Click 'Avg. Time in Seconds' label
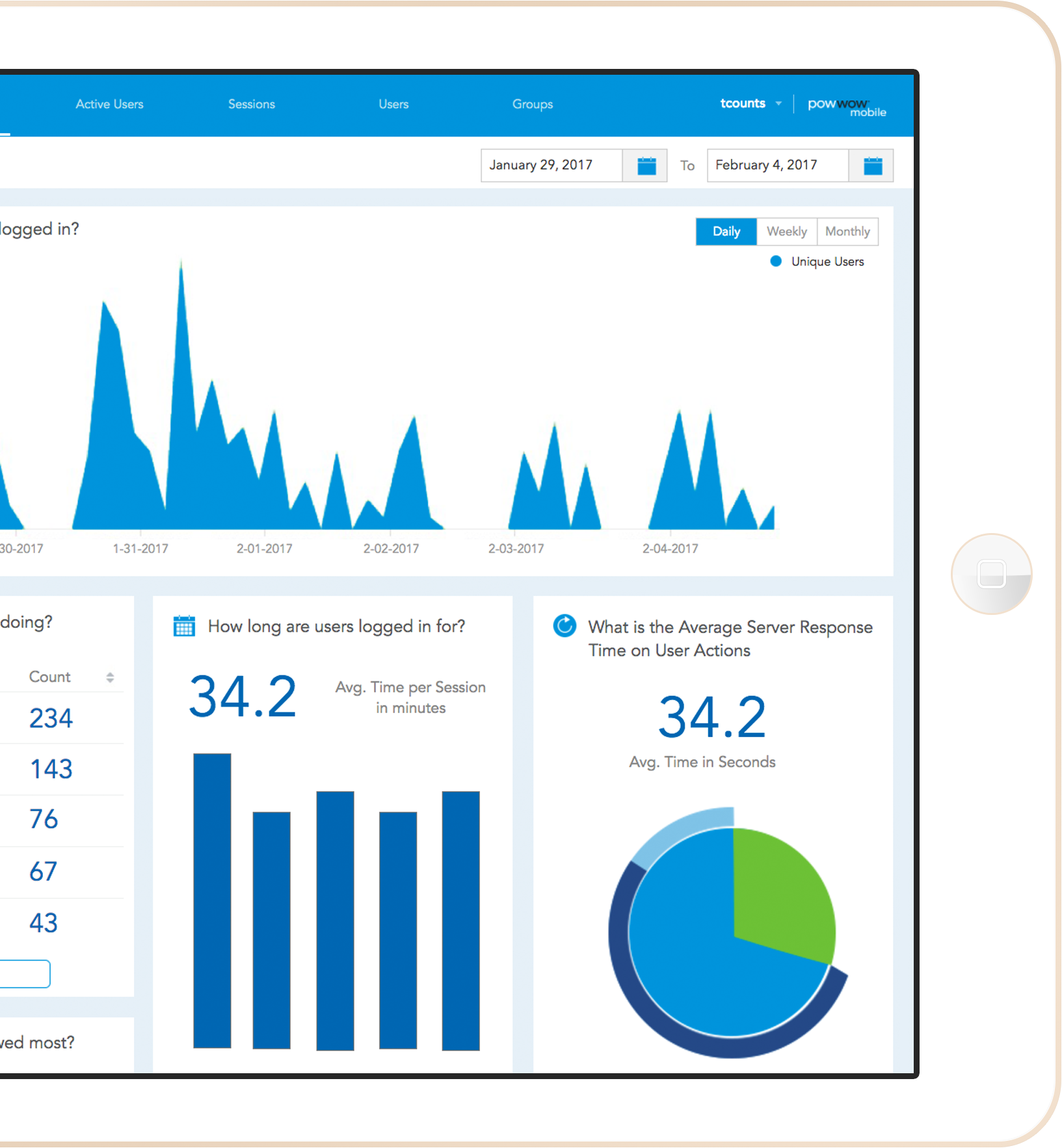 (702, 762)
